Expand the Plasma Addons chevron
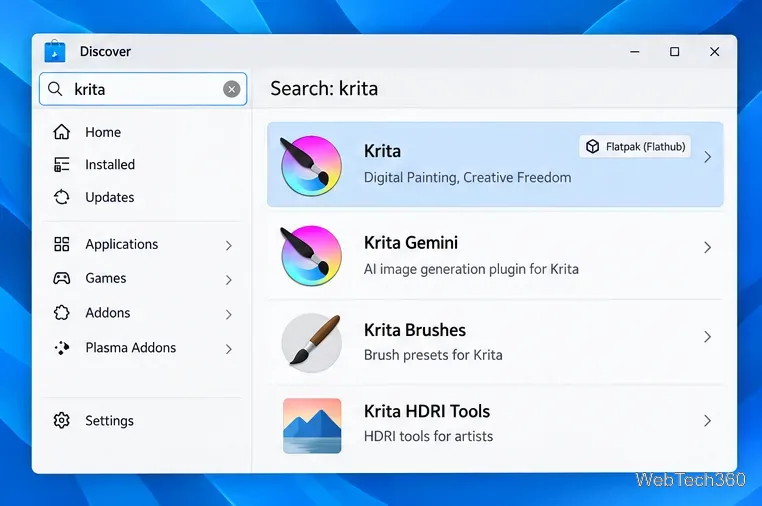 pyautogui.click(x=228, y=349)
